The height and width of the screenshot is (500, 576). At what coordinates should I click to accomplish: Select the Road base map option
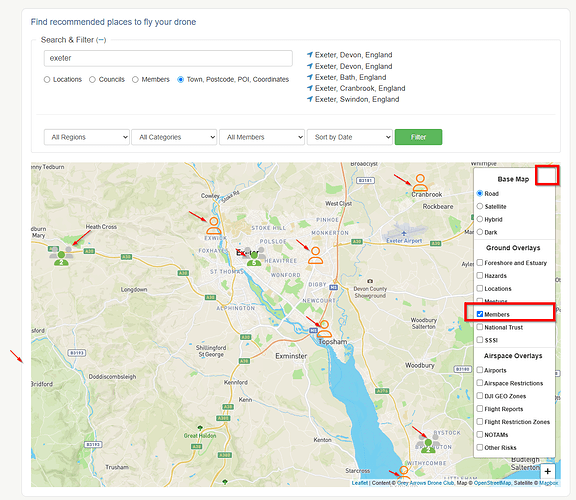479,193
